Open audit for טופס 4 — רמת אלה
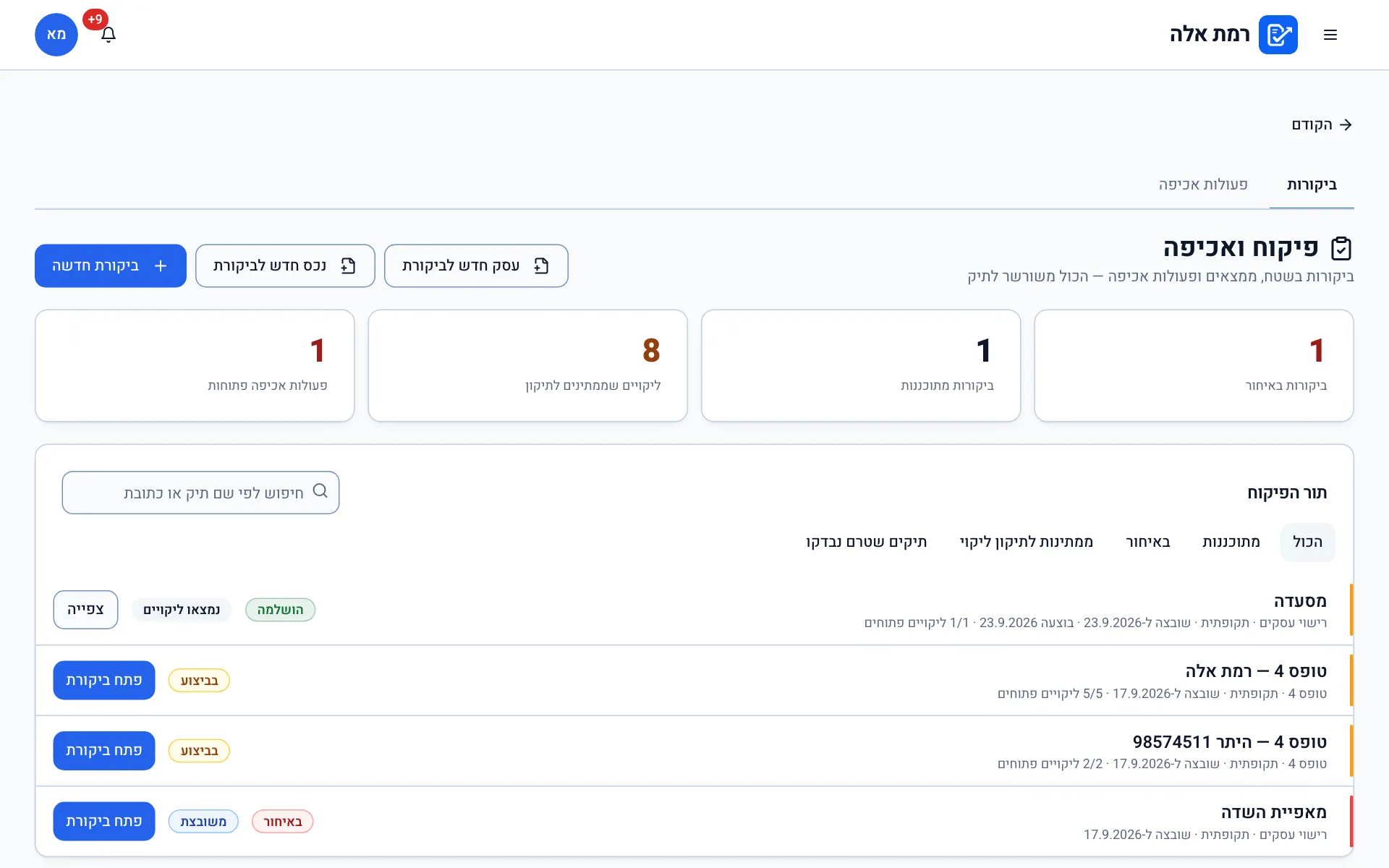Screen dimensions: 1389x868 click(x=104, y=680)
